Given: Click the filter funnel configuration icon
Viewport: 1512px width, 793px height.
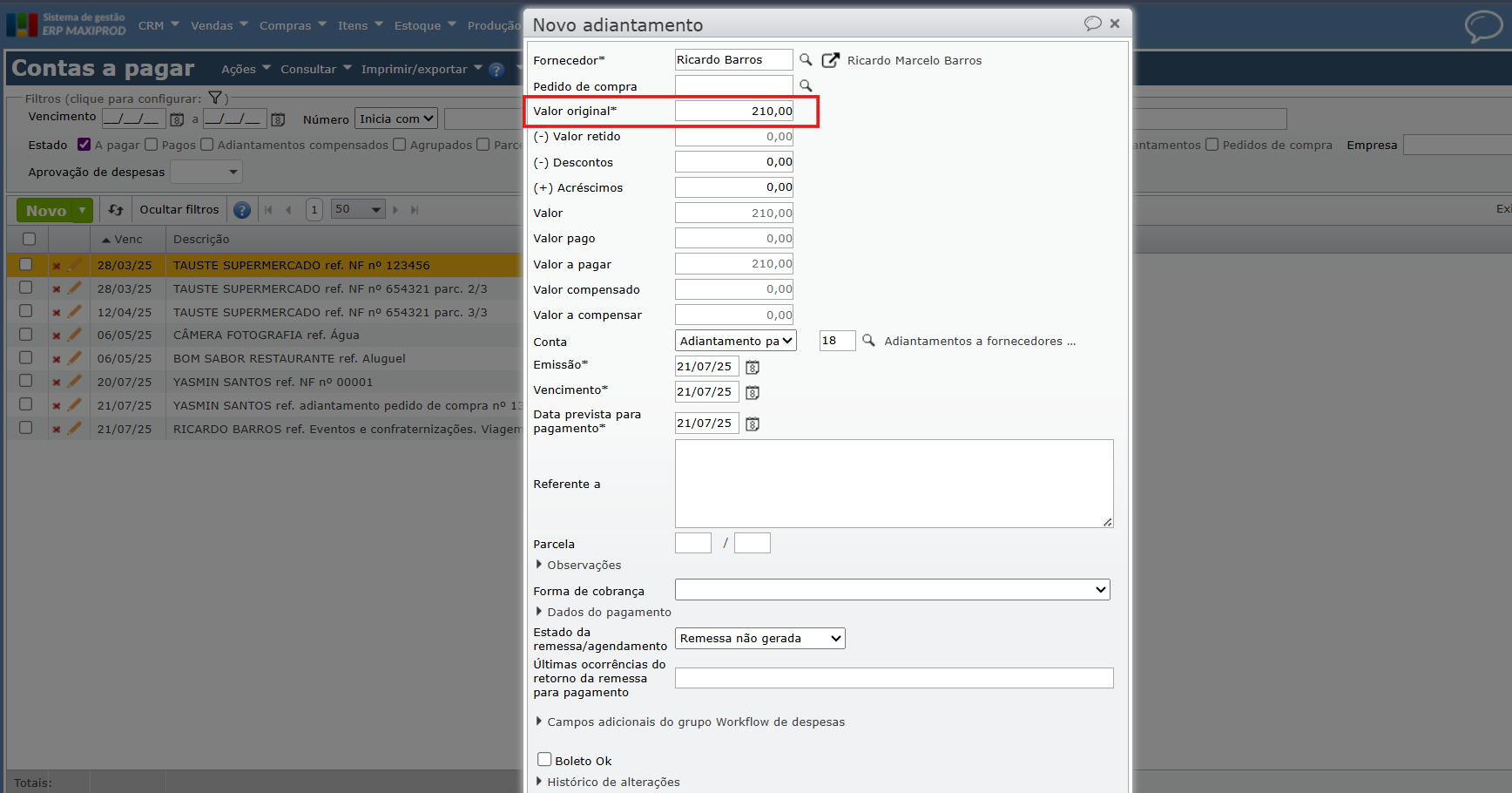Looking at the screenshot, I should click(x=215, y=98).
